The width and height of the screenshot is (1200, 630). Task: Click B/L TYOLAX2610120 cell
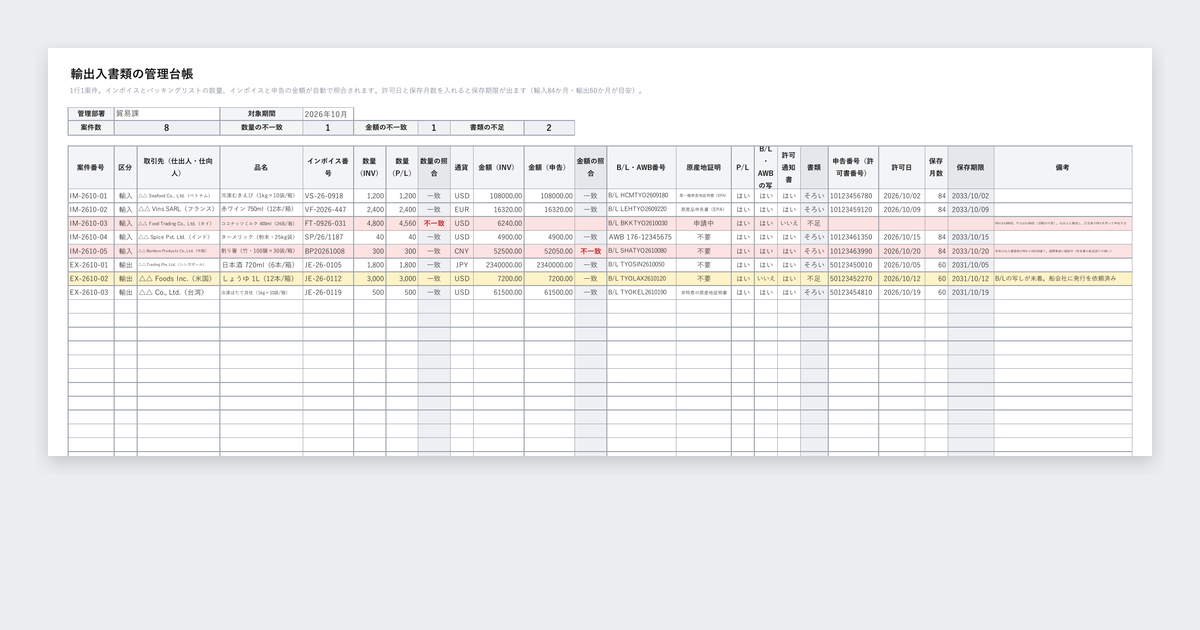click(x=641, y=279)
